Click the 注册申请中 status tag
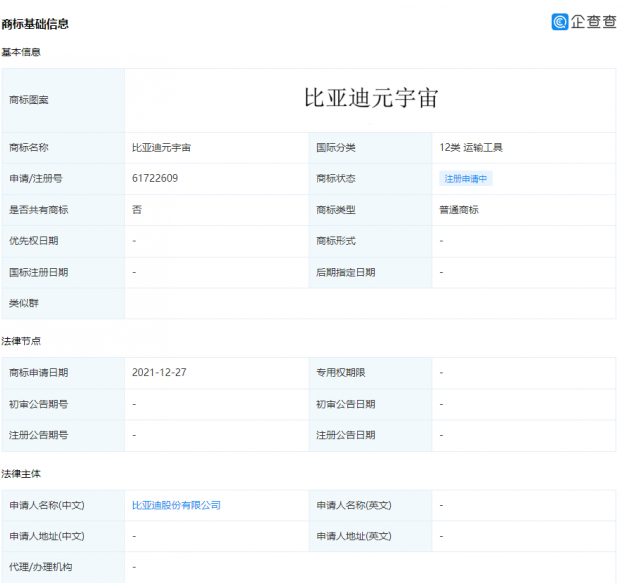The height and width of the screenshot is (587, 623). click(466, 179)
